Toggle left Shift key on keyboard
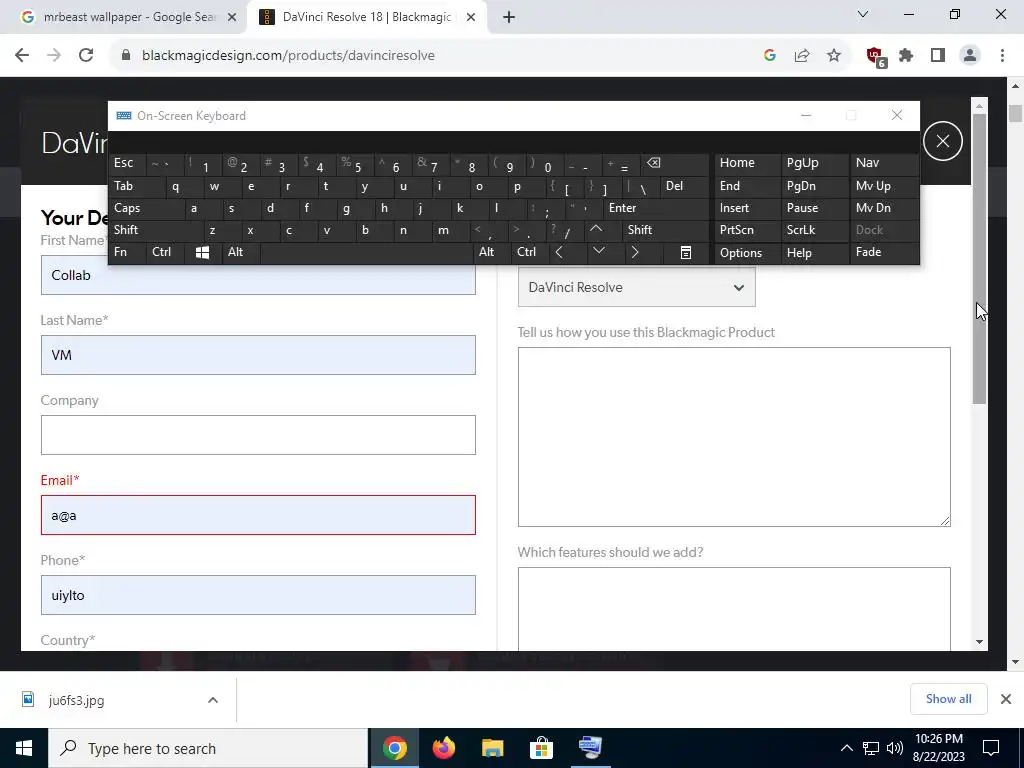Image resolution: width=1024 pixels, height=768 pixels. [155, 230]
